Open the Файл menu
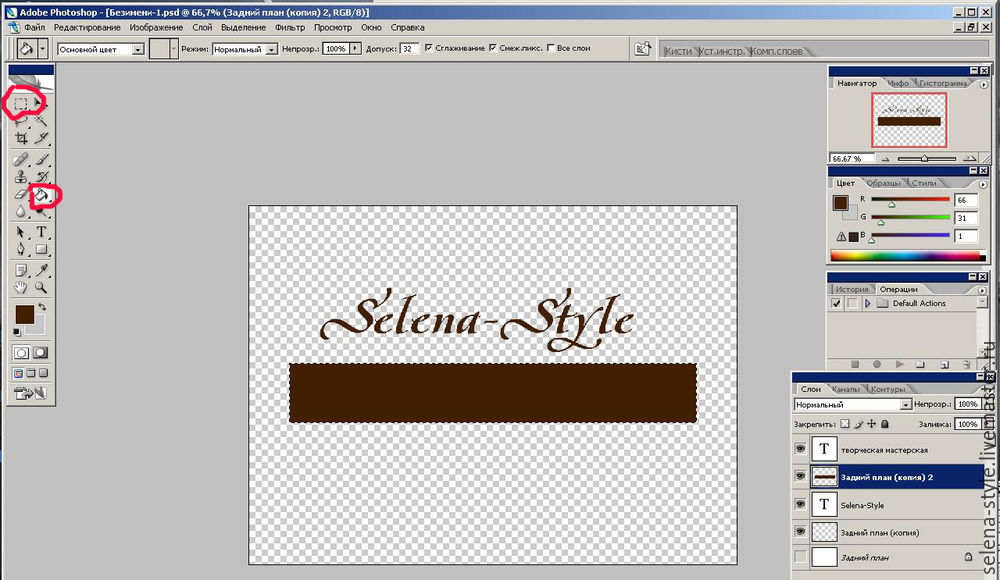The height and width of the screenshot is (580, 1000). coord(34,27)
